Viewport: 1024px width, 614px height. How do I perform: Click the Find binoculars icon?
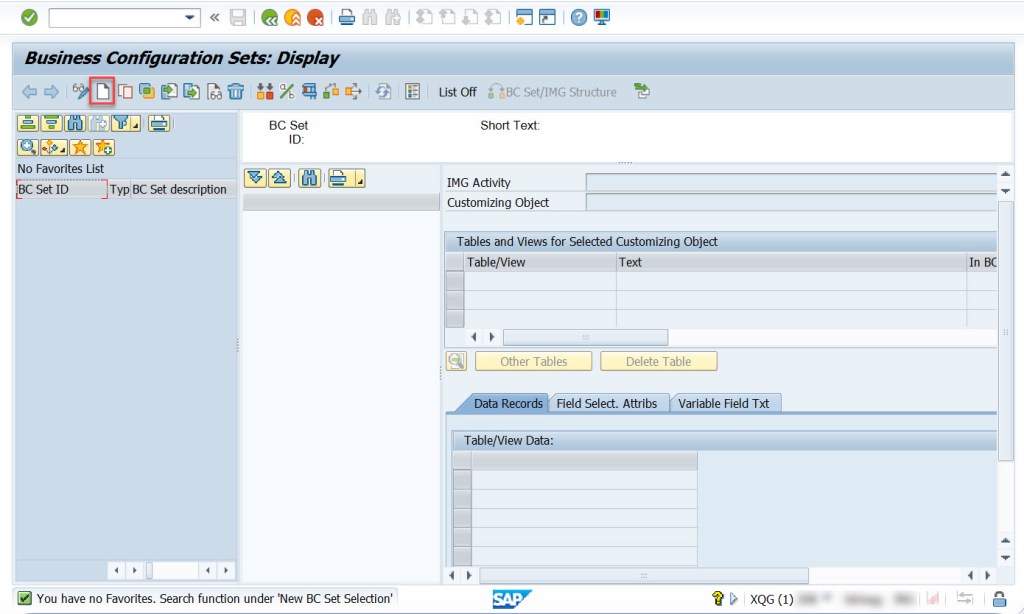coord(368,16)
